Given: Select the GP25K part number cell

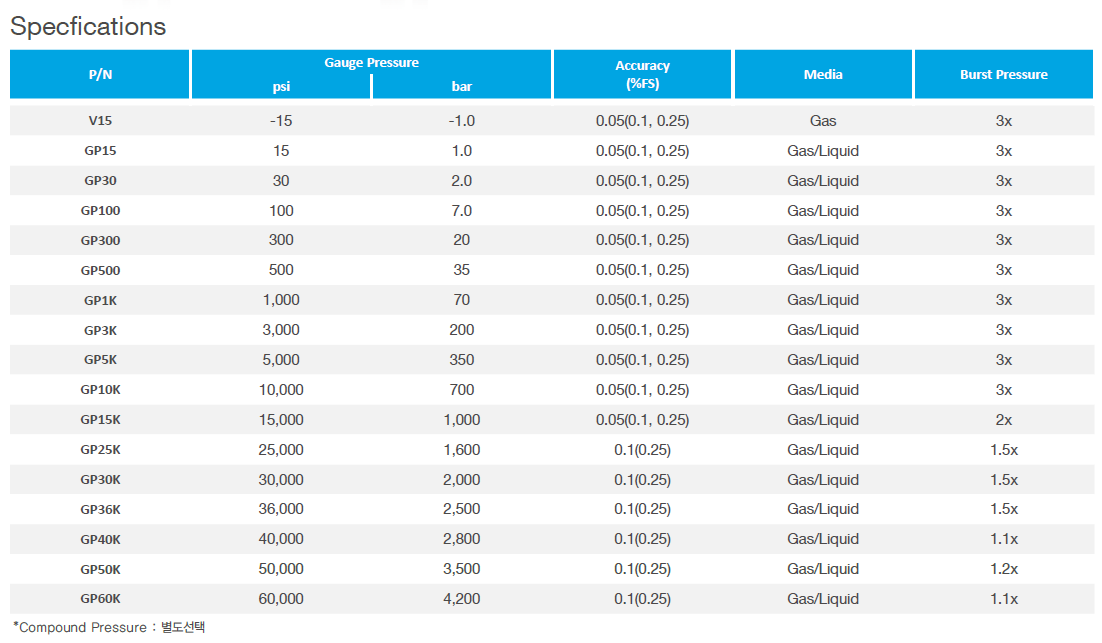Looking at the screenshot, I should click(100, 450).
